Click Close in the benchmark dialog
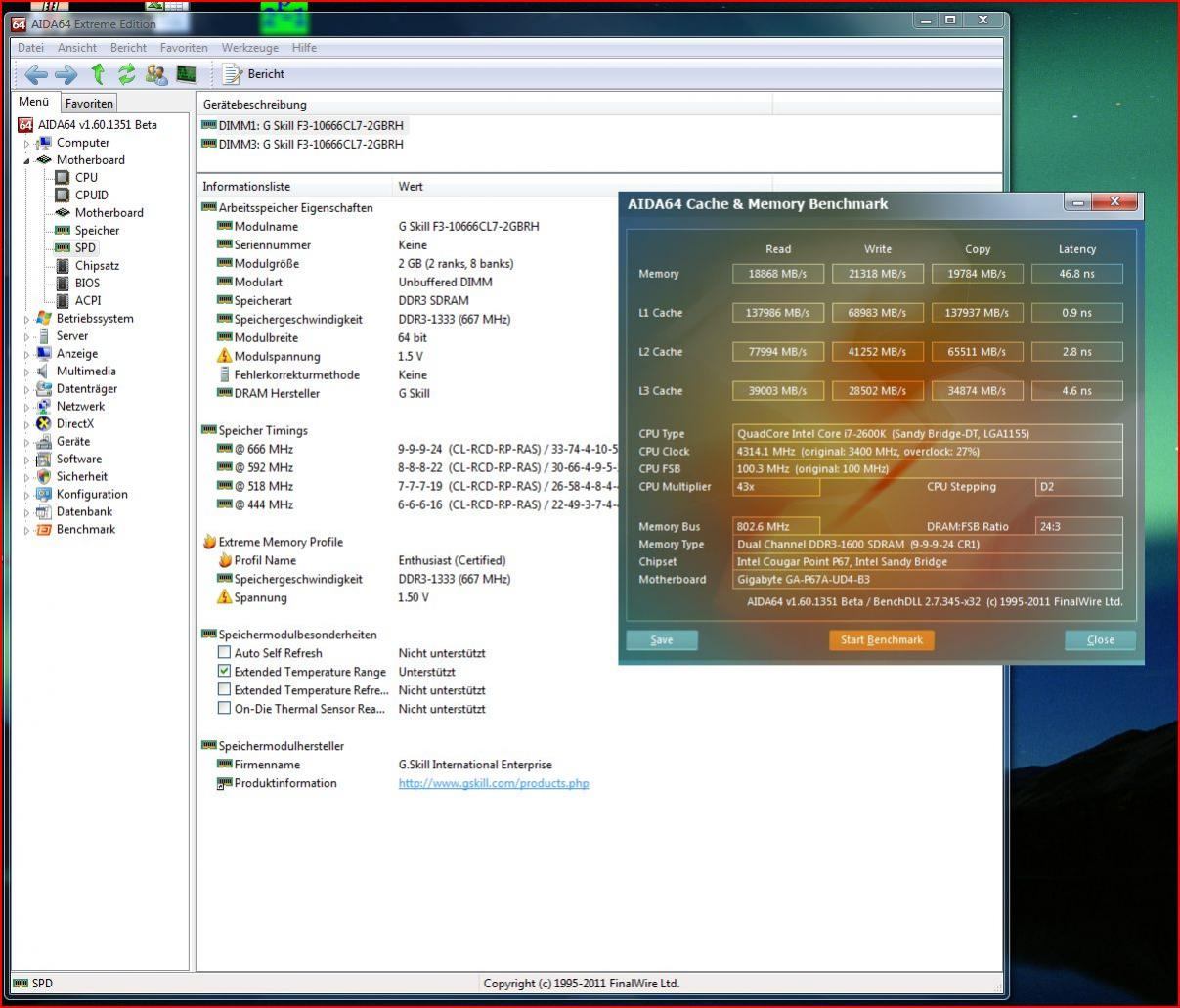This screenshot has height=1008, width=1180. [x=1101, y=640]
